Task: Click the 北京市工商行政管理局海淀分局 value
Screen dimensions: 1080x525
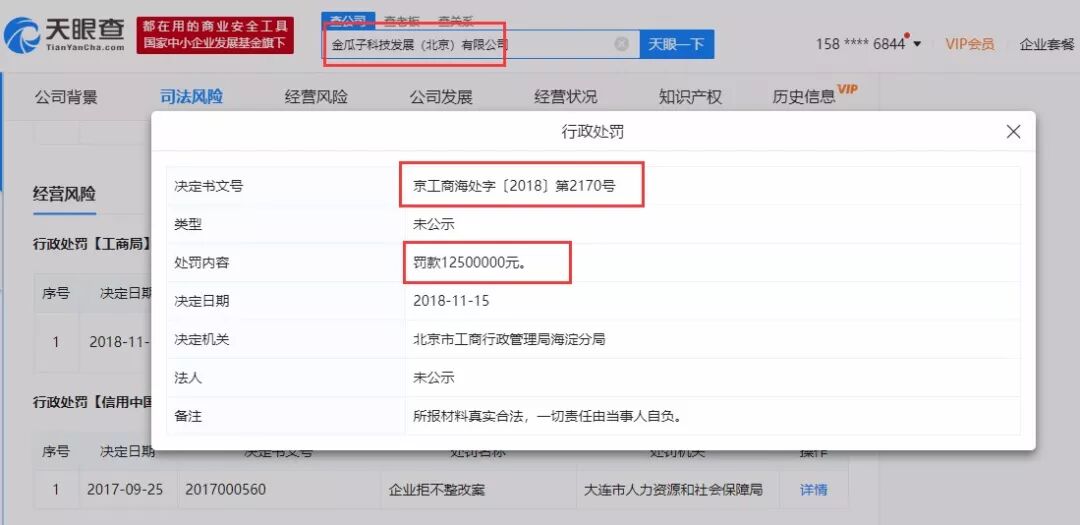Action: point(509,340)
